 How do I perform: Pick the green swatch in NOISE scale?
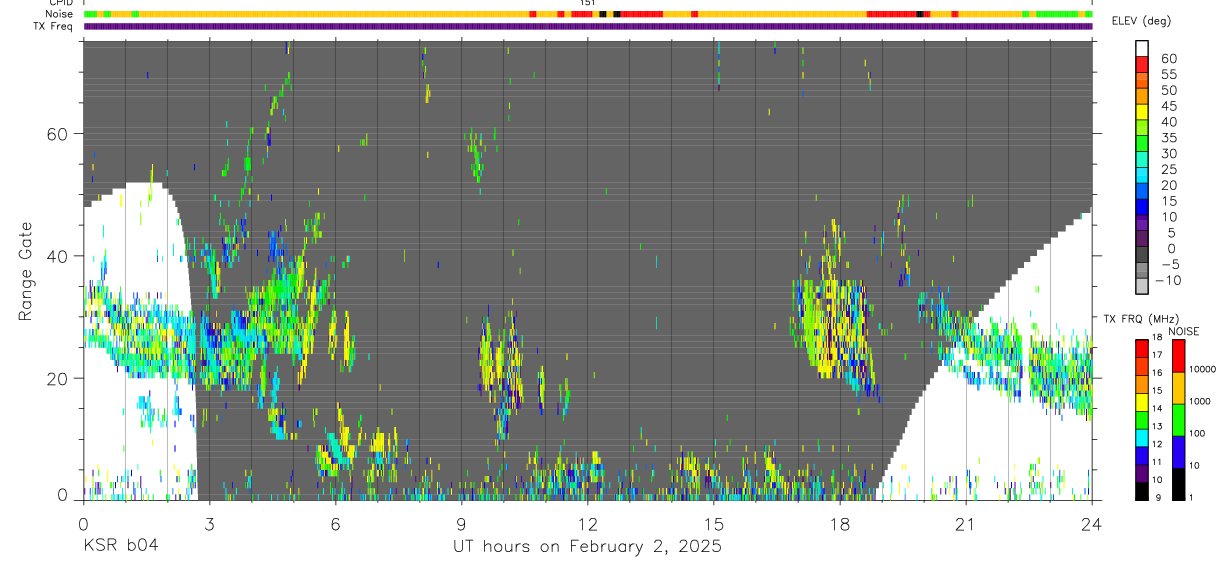click(x=1179, y=420)
